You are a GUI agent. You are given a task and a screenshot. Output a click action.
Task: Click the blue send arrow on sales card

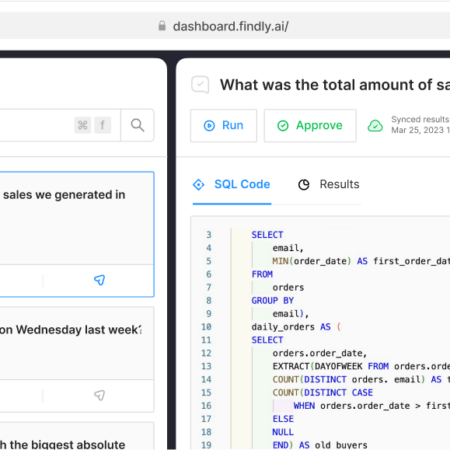(x=99, y=280)
